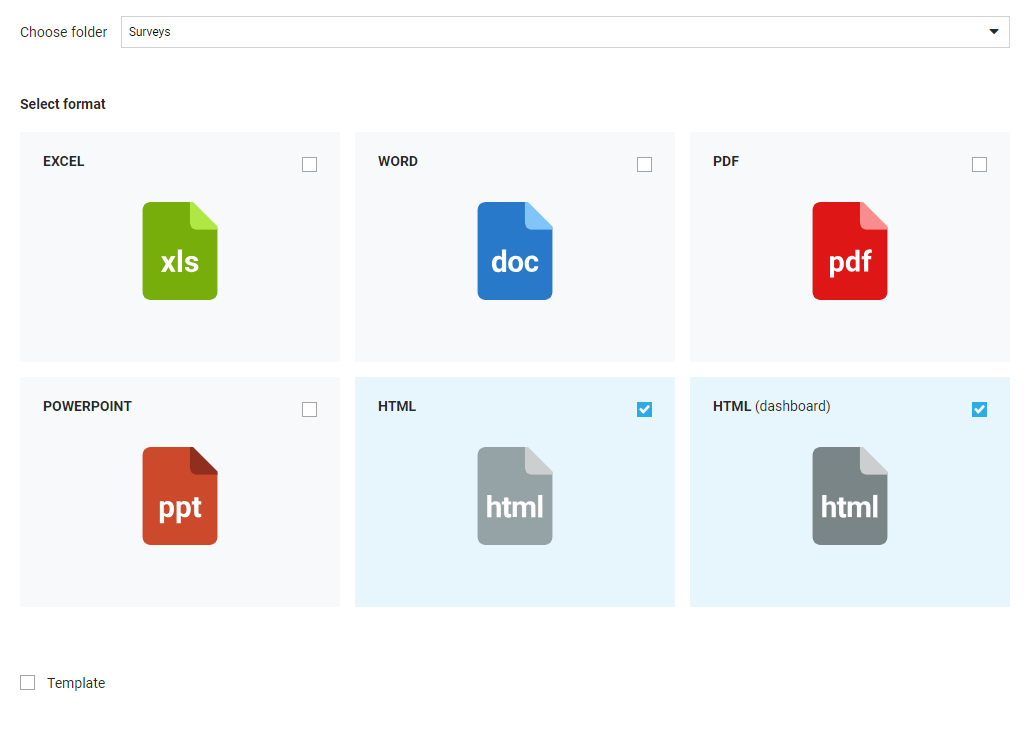Click the POWERPOINT card title
The height and width of the screenshot is (733, 1029).
[x=87, y=406]
